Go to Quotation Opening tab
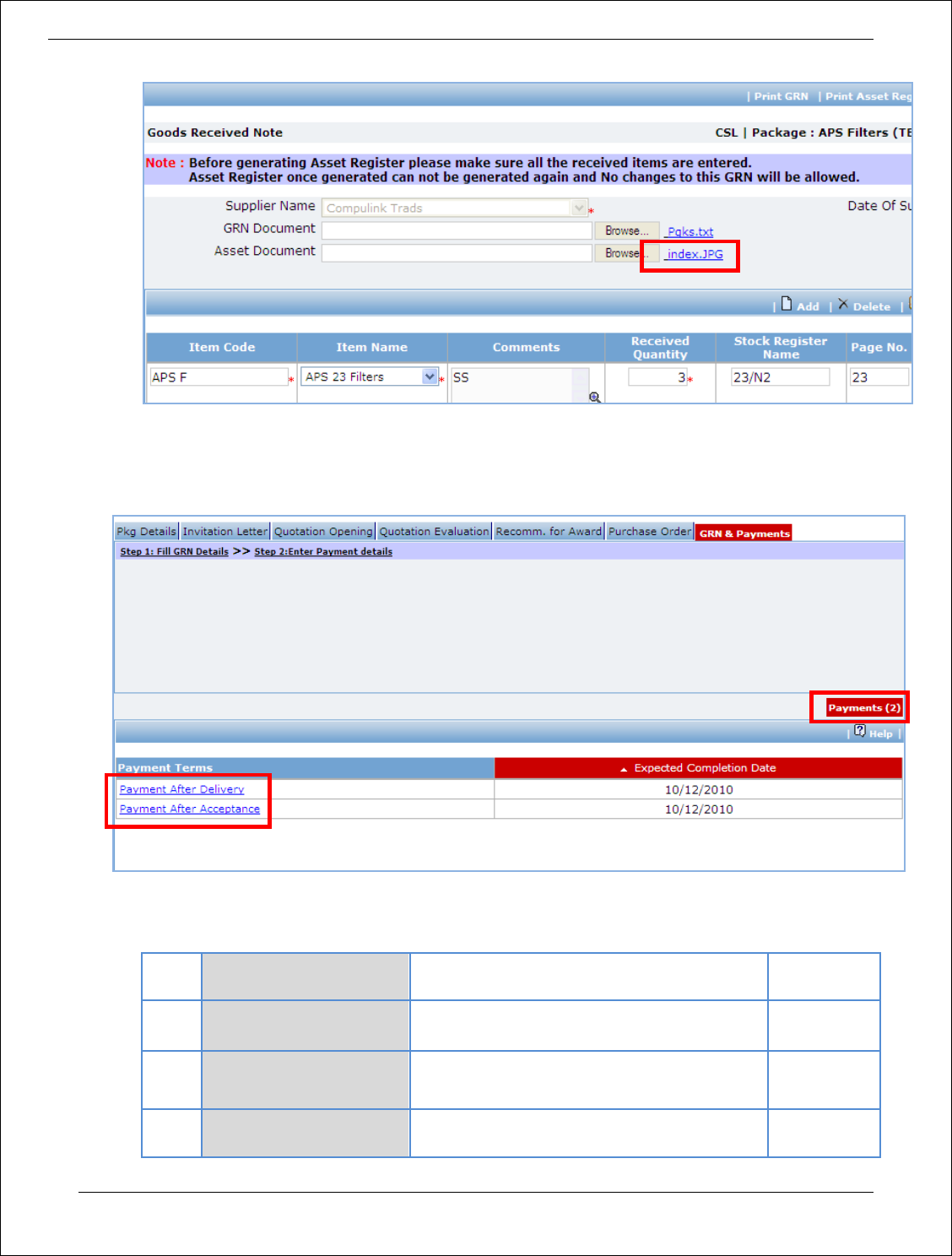This screenshot has width=952, height=1256. tap(323, 532)
